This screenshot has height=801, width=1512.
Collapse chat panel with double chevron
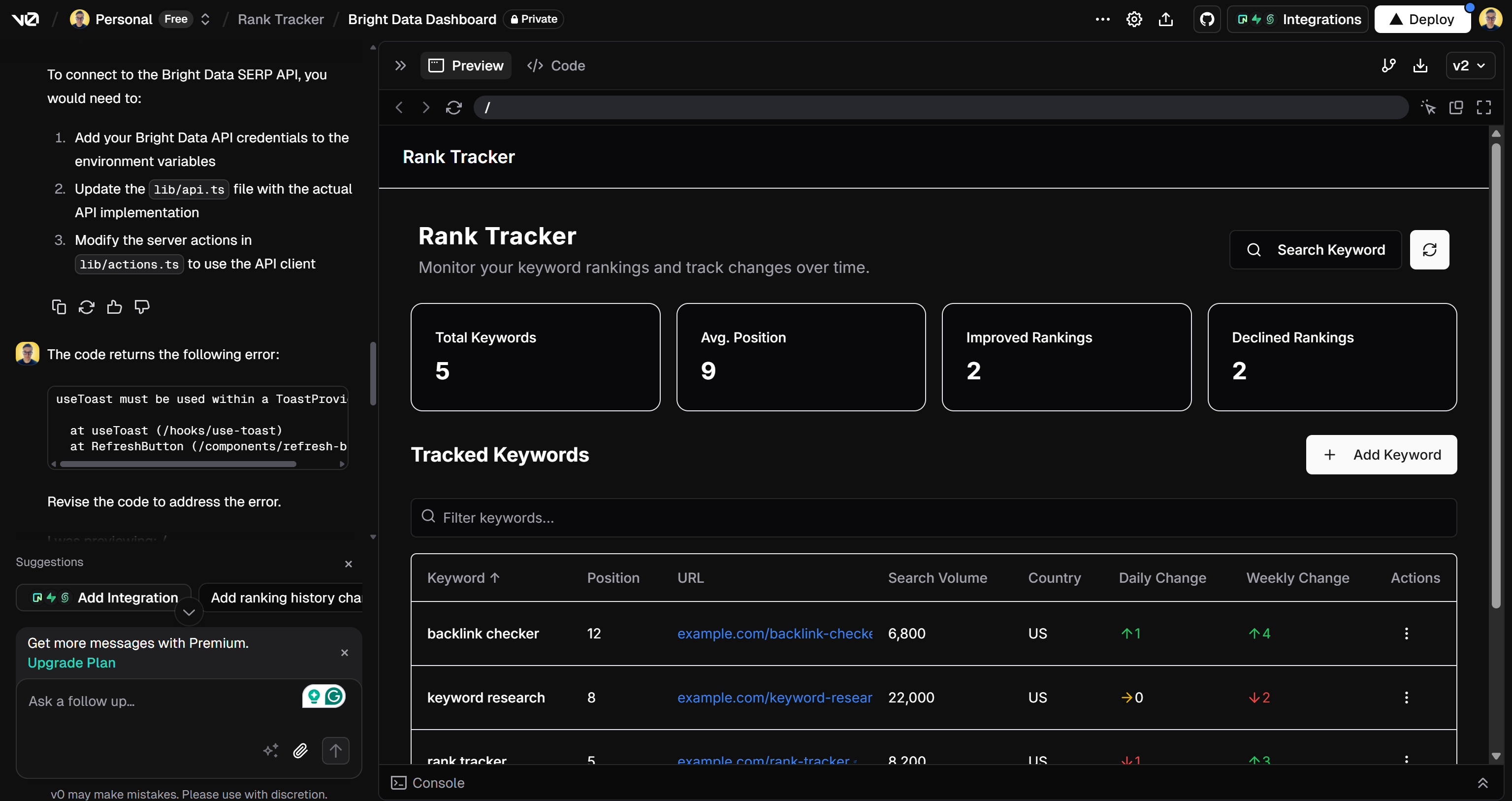(400, 65)
